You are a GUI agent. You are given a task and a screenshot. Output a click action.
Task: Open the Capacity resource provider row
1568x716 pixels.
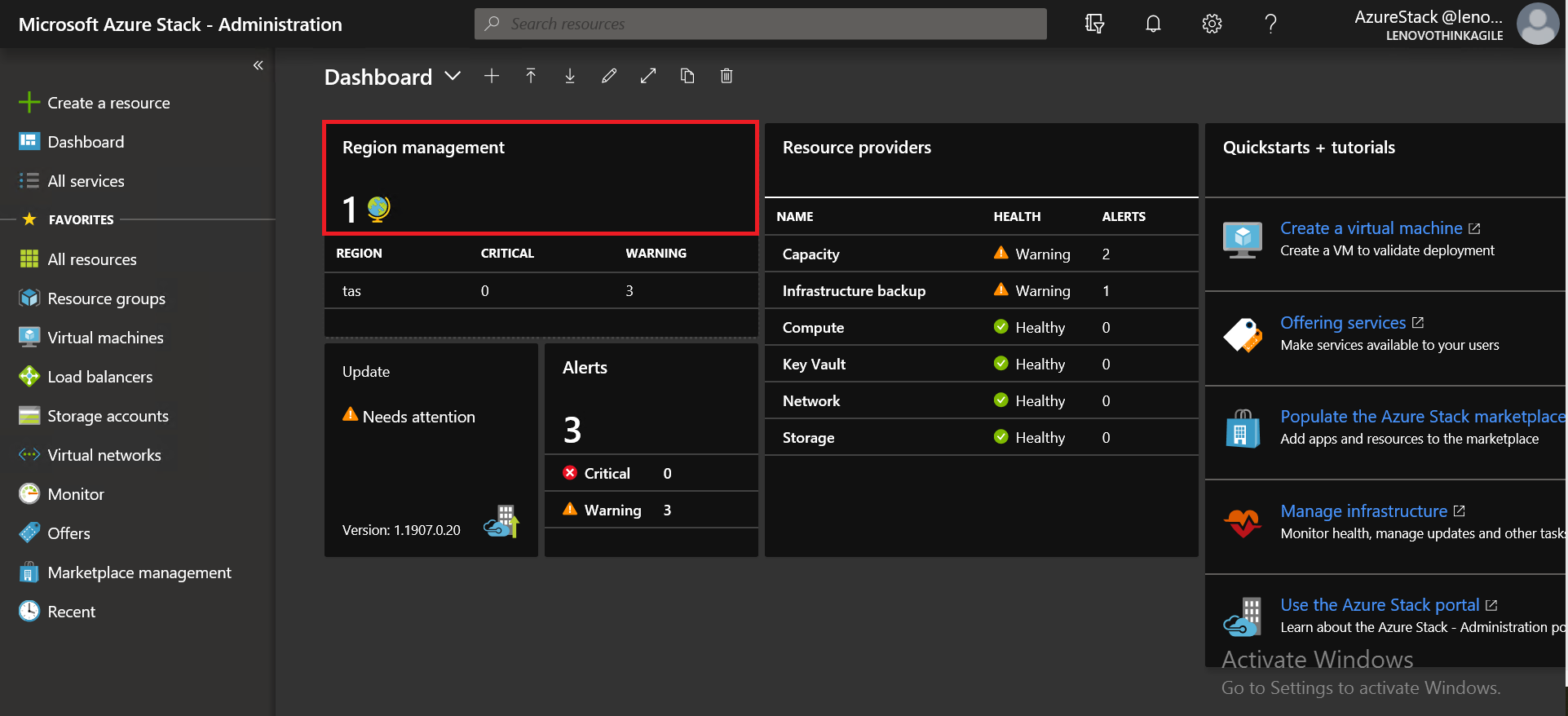981,254
